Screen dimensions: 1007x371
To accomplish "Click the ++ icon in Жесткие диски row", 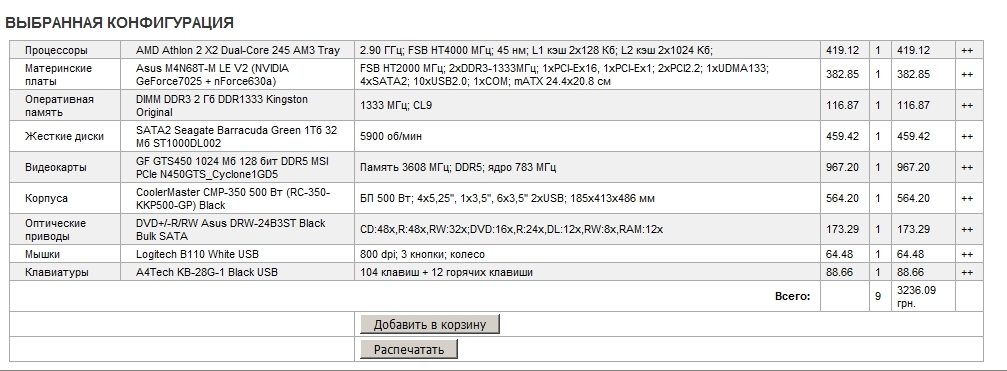I will [967, 137].
